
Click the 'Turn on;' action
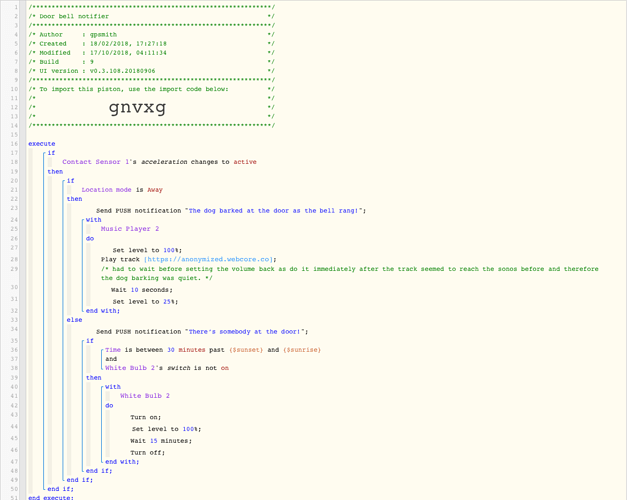pos(145,417)
